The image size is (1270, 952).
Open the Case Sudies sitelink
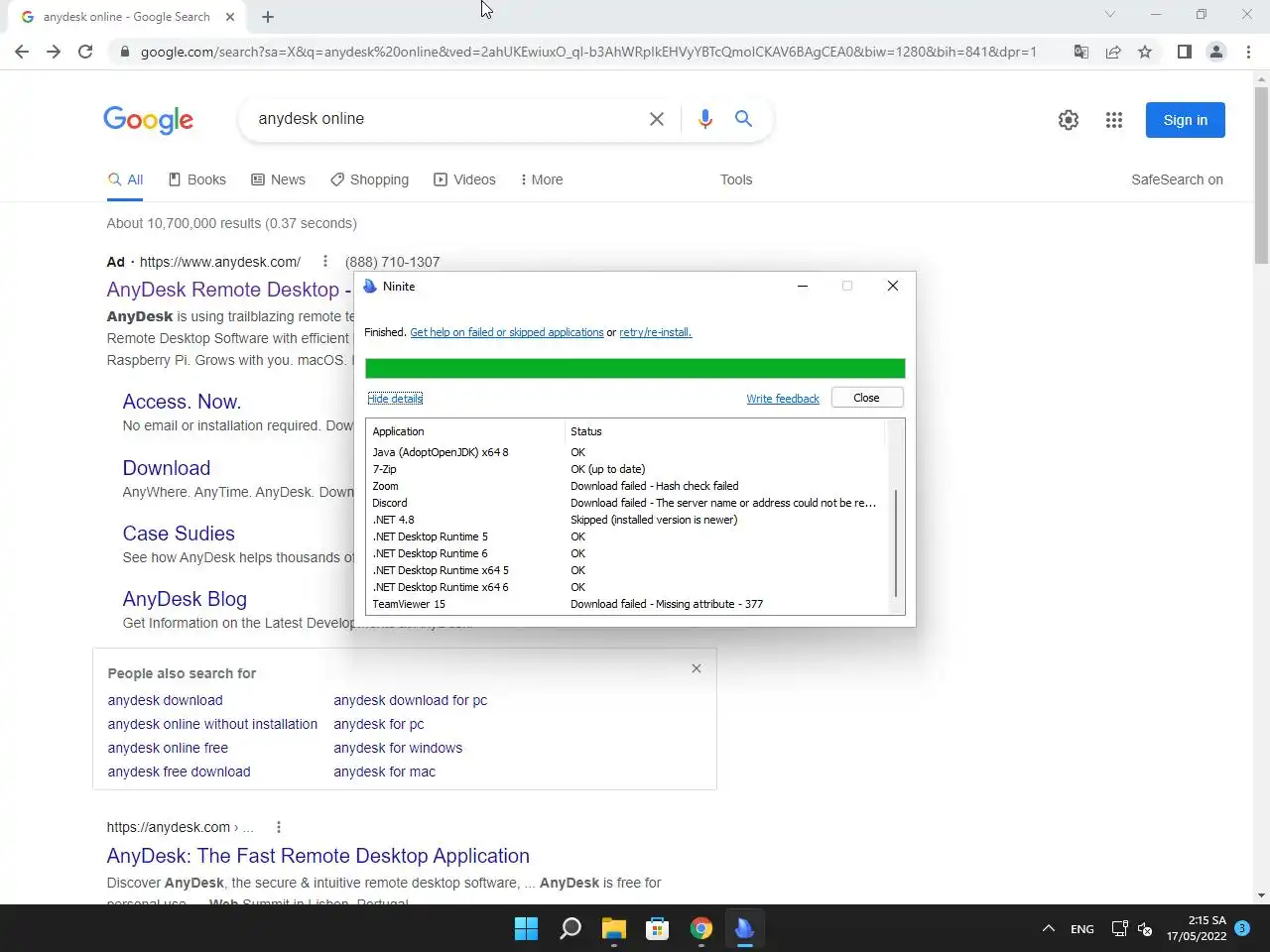pyautogui.click(x=179, y=534)
